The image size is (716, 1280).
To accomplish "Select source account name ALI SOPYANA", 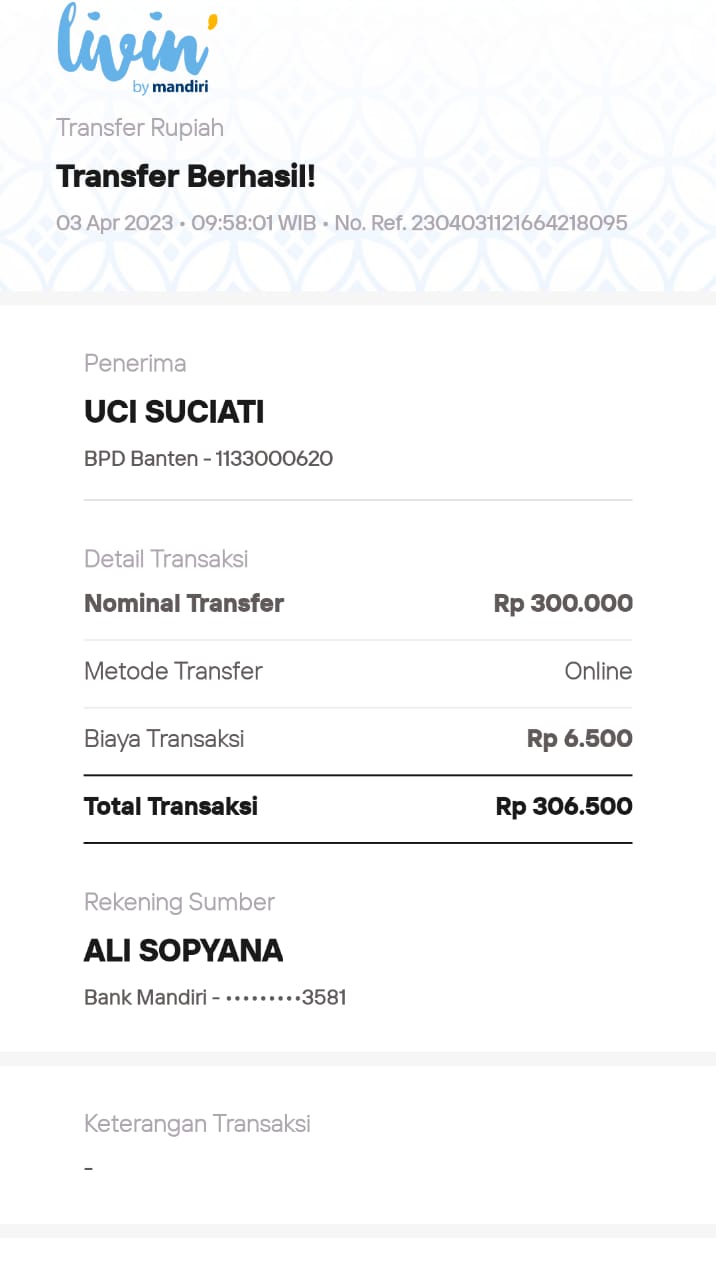I will (x=183, y=950).
